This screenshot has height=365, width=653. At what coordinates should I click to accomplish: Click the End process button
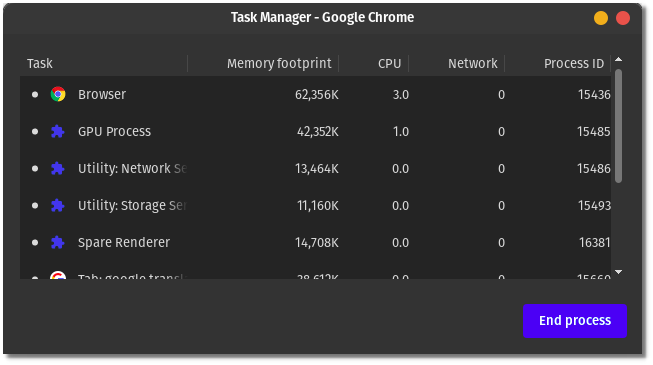coord(575,320)
